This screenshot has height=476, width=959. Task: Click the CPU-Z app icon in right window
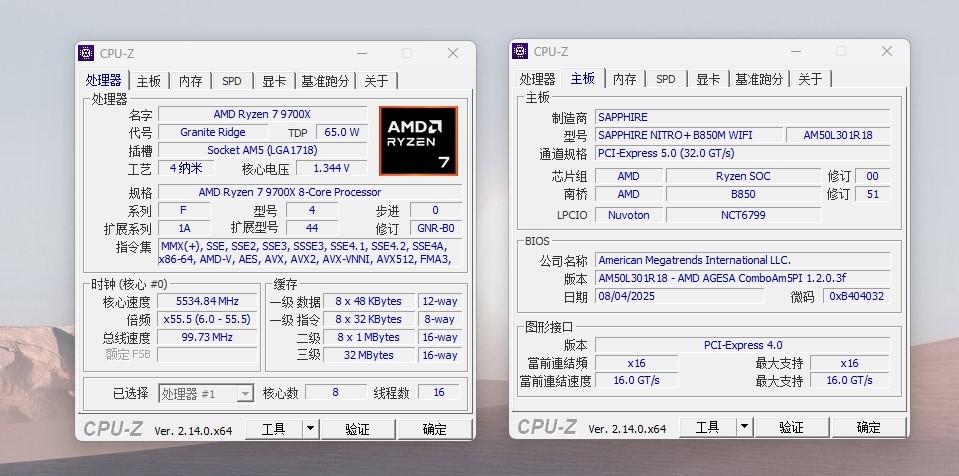[x=520, y=51]
